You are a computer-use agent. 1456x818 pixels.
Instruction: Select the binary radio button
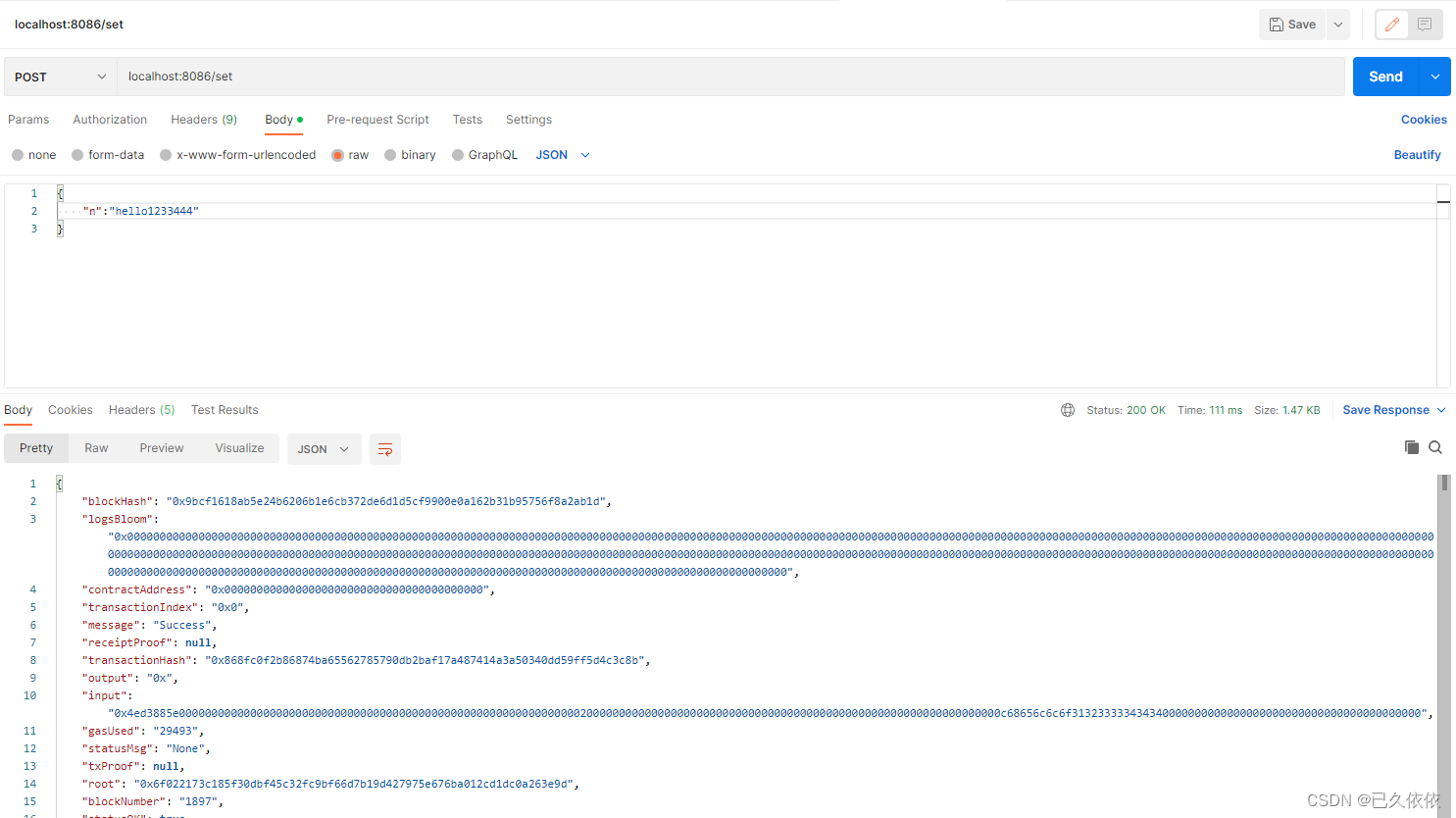tap(390, 155)
